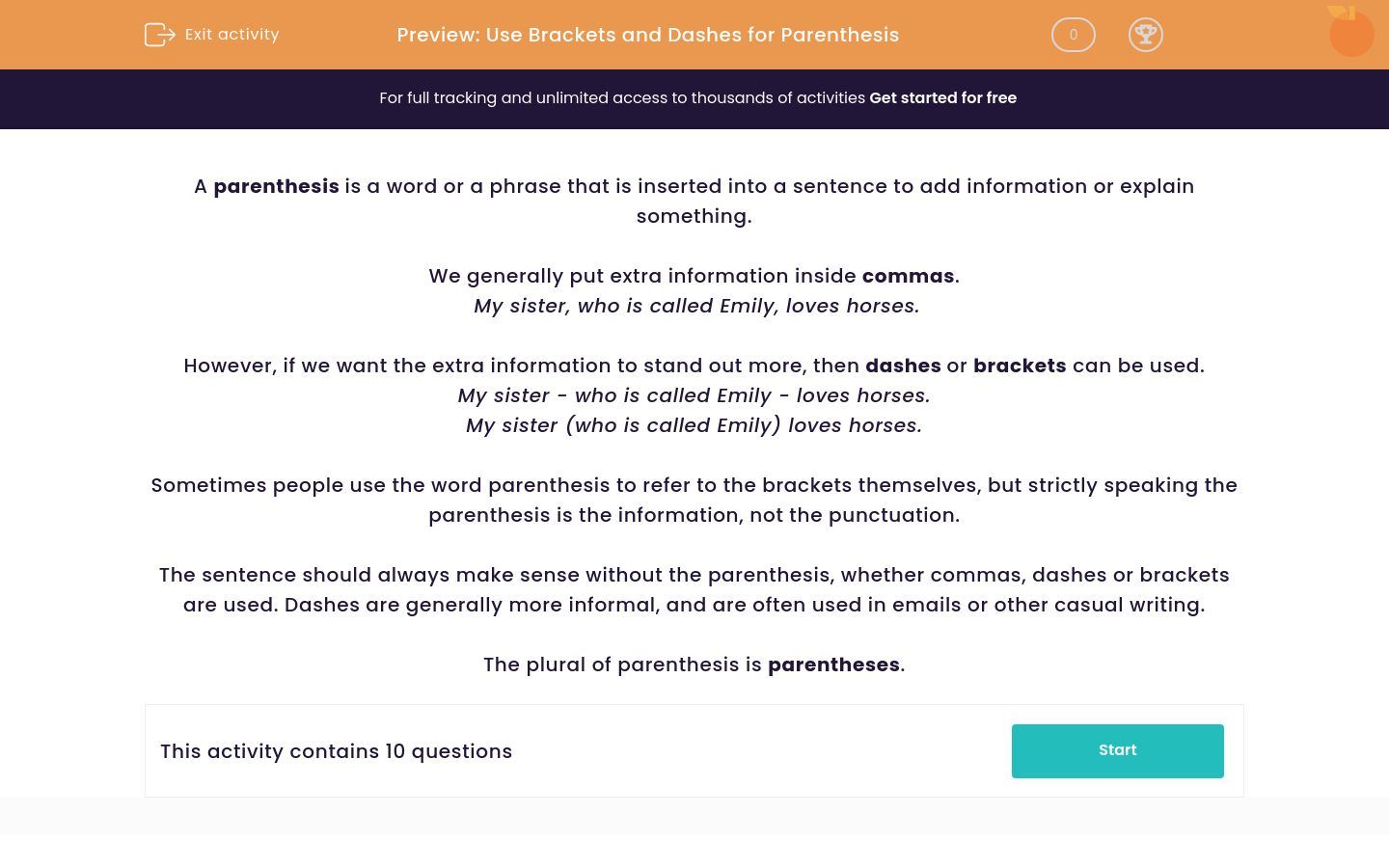This screenshot has width=1389, height=868.
Task: Click the bold word commas
Action: [908, 276]
